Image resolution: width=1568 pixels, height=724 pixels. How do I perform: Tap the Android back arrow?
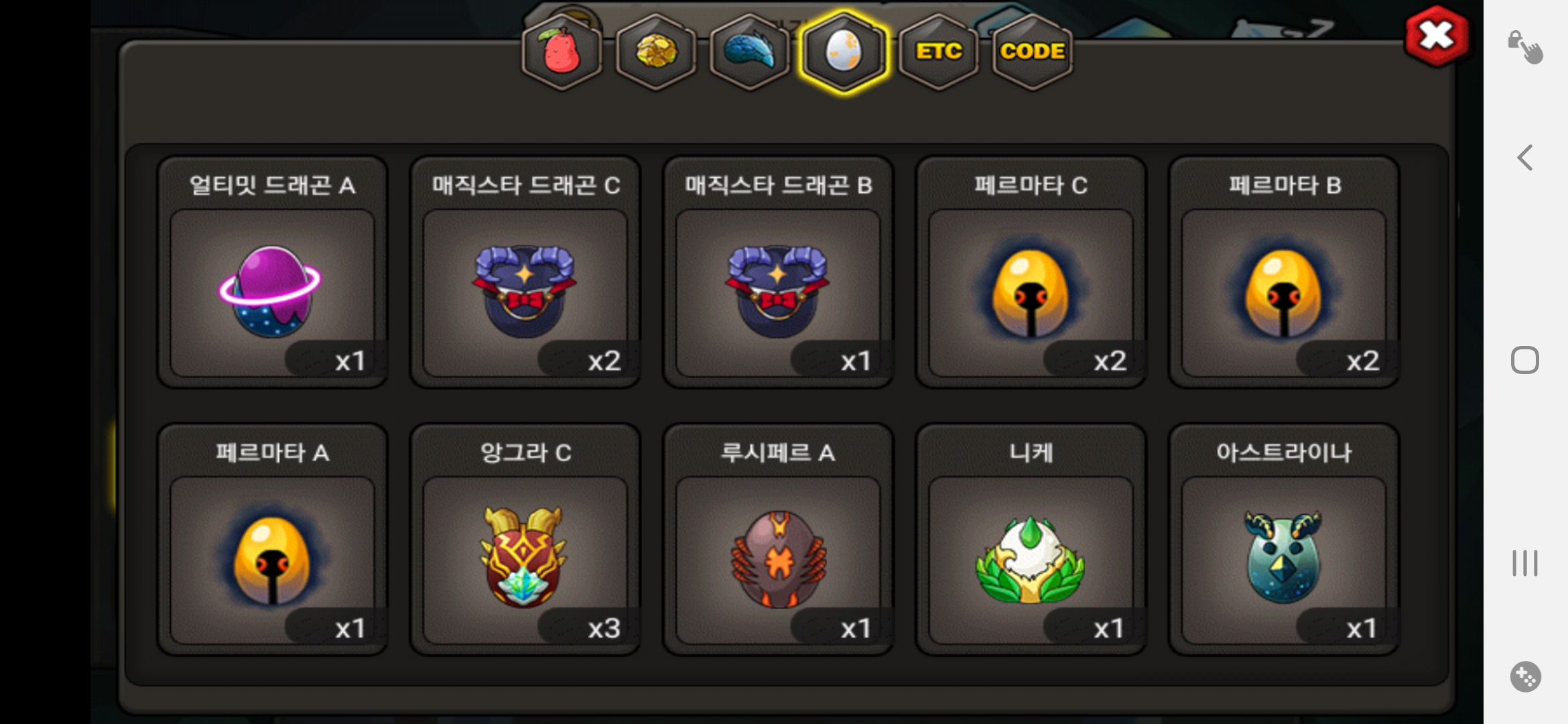pos(1525,158)
